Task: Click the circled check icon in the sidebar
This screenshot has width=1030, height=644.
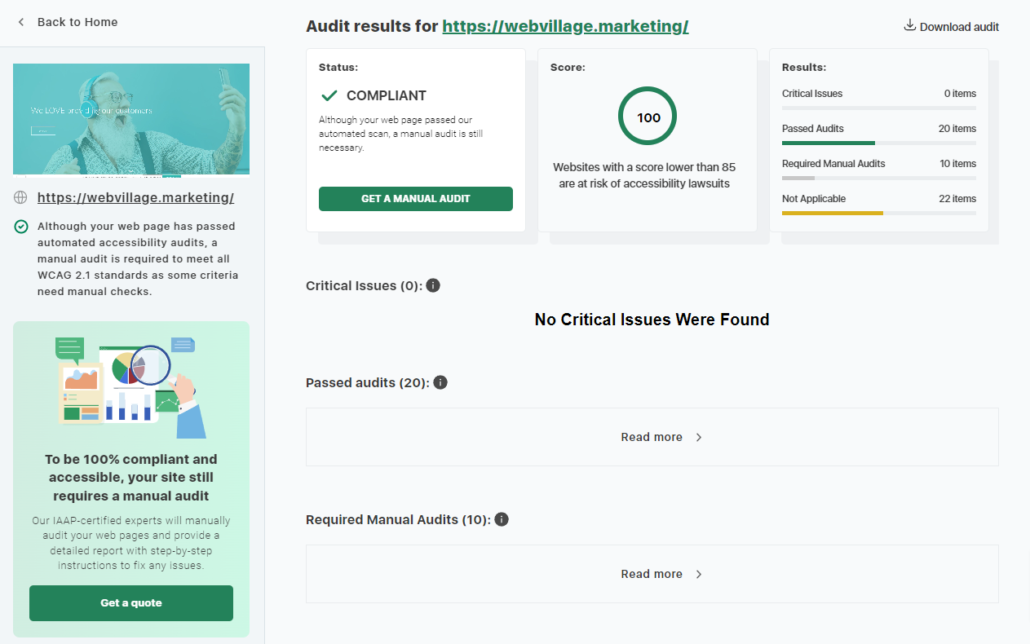Action: click(x=21, y=227)
